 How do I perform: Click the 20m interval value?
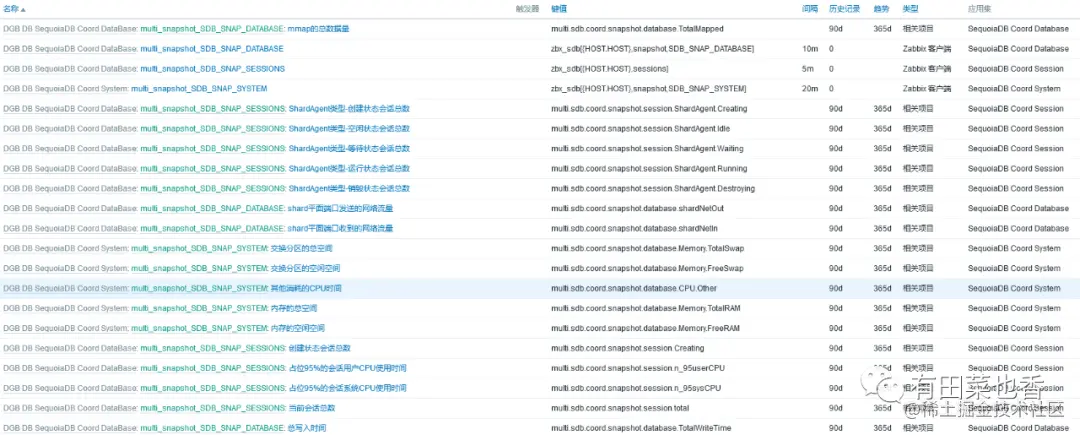(x=810, y=89)
